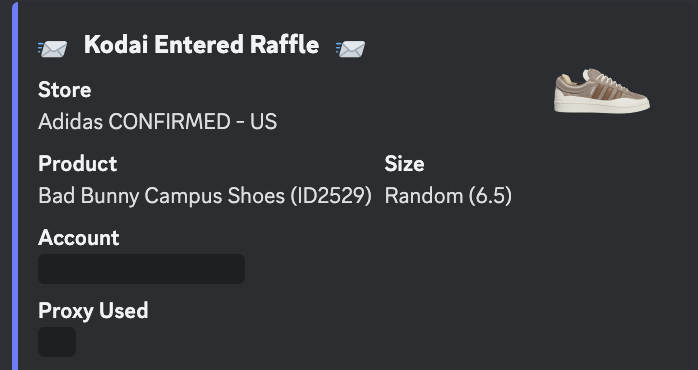Select the Product field label

tap(77, 164)
